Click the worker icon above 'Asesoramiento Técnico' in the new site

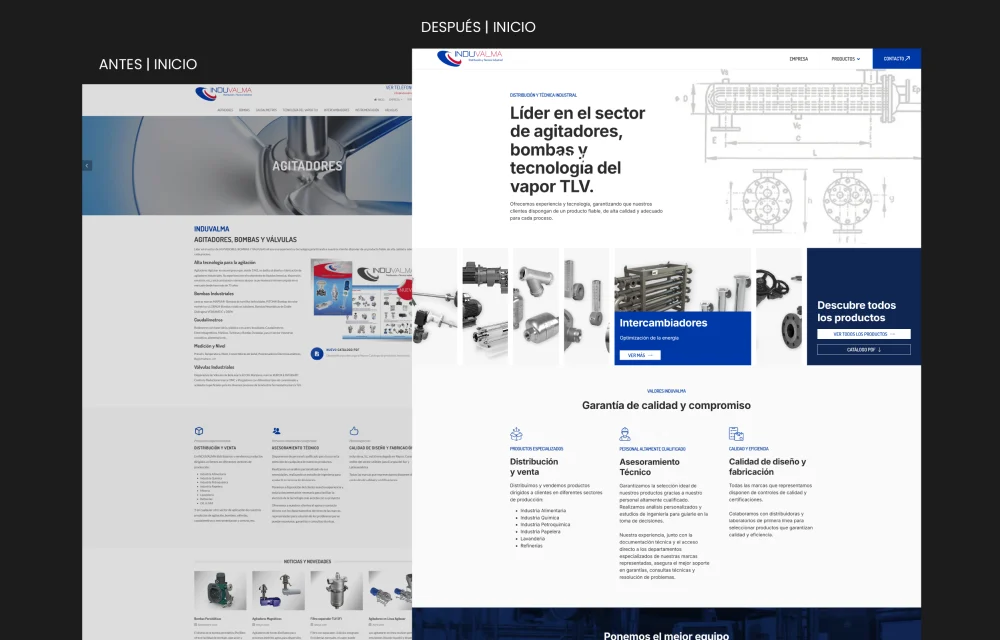(x=625, y=434)
